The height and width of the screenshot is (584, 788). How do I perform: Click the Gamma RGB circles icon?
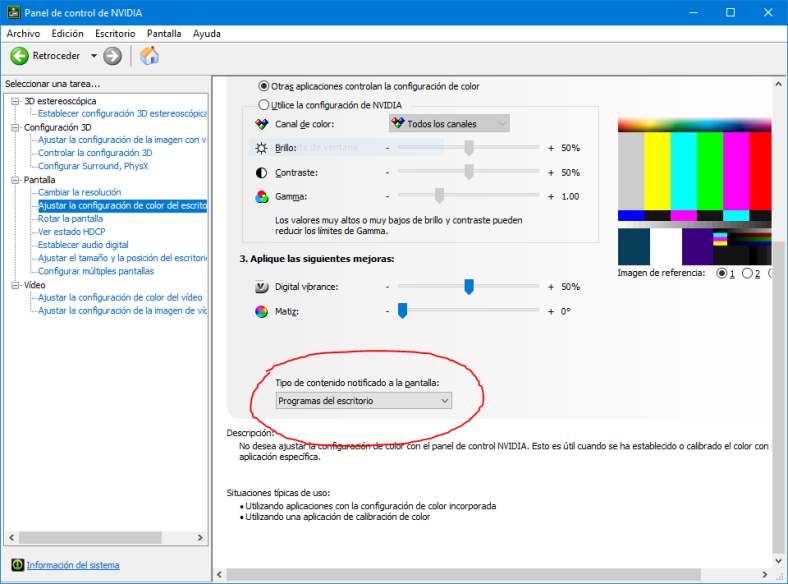click(x=261, y=197)
